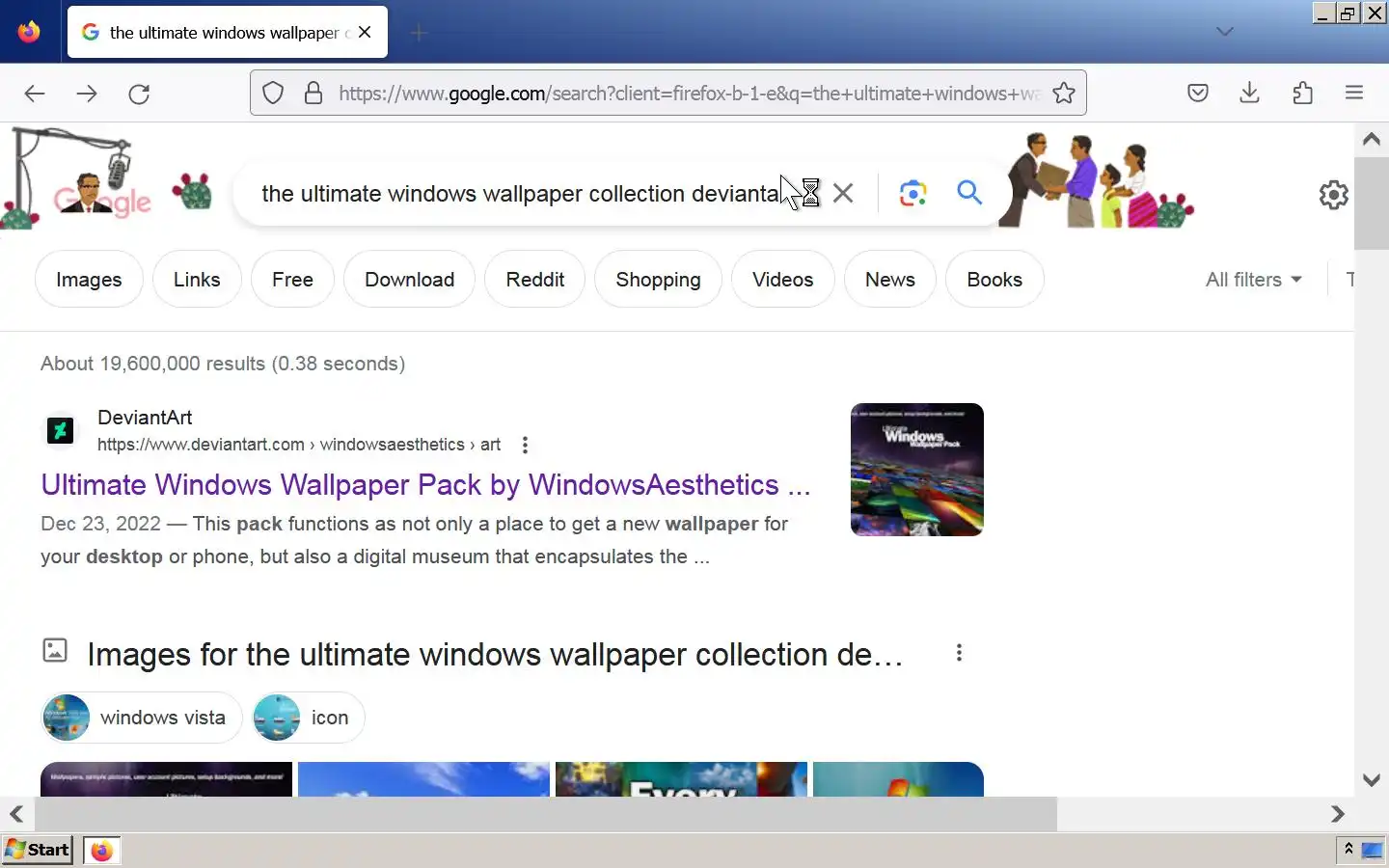Open the Firefox downloads panel

pos(1250,94)
